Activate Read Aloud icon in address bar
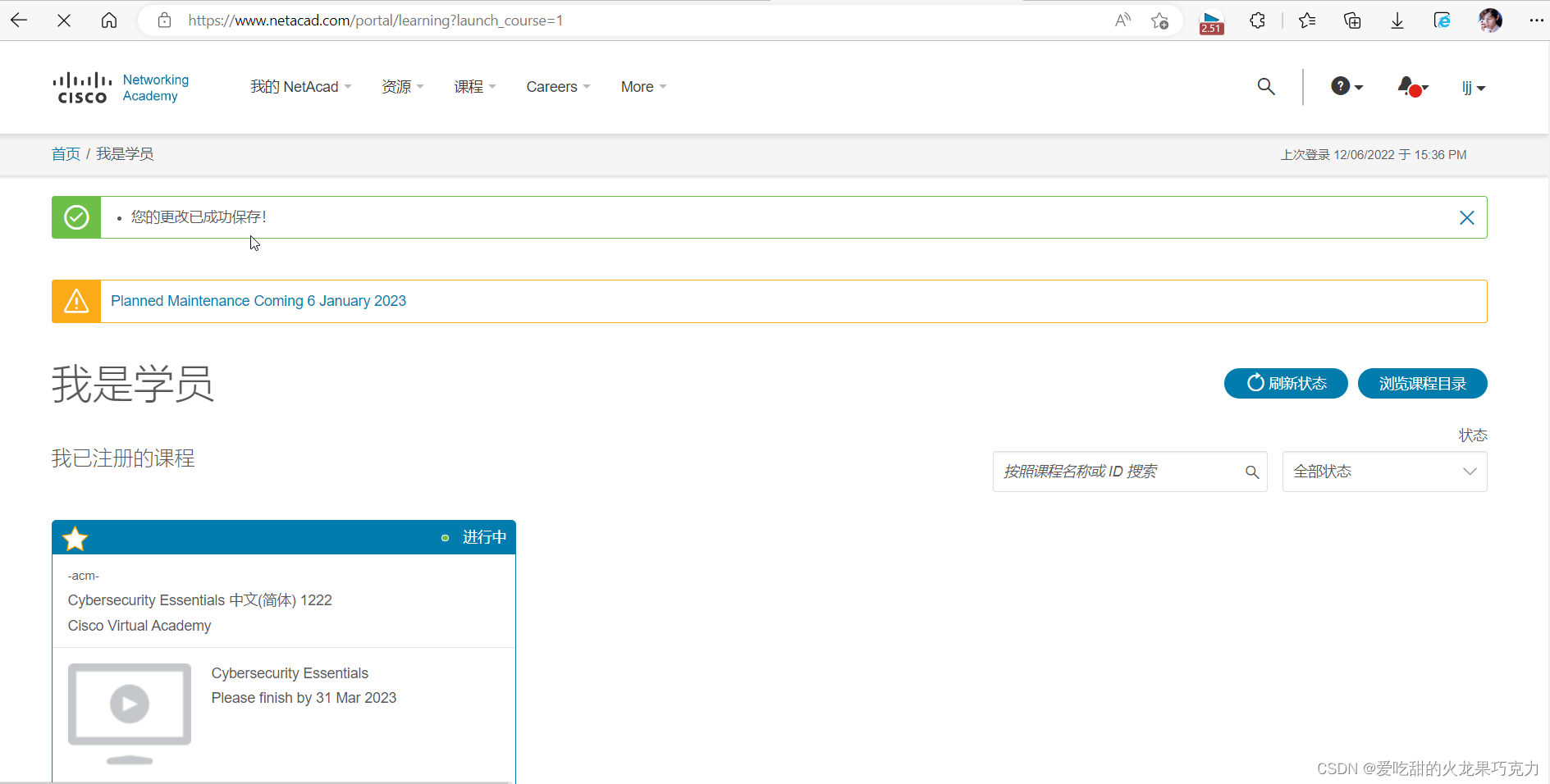 [1122, 21]
